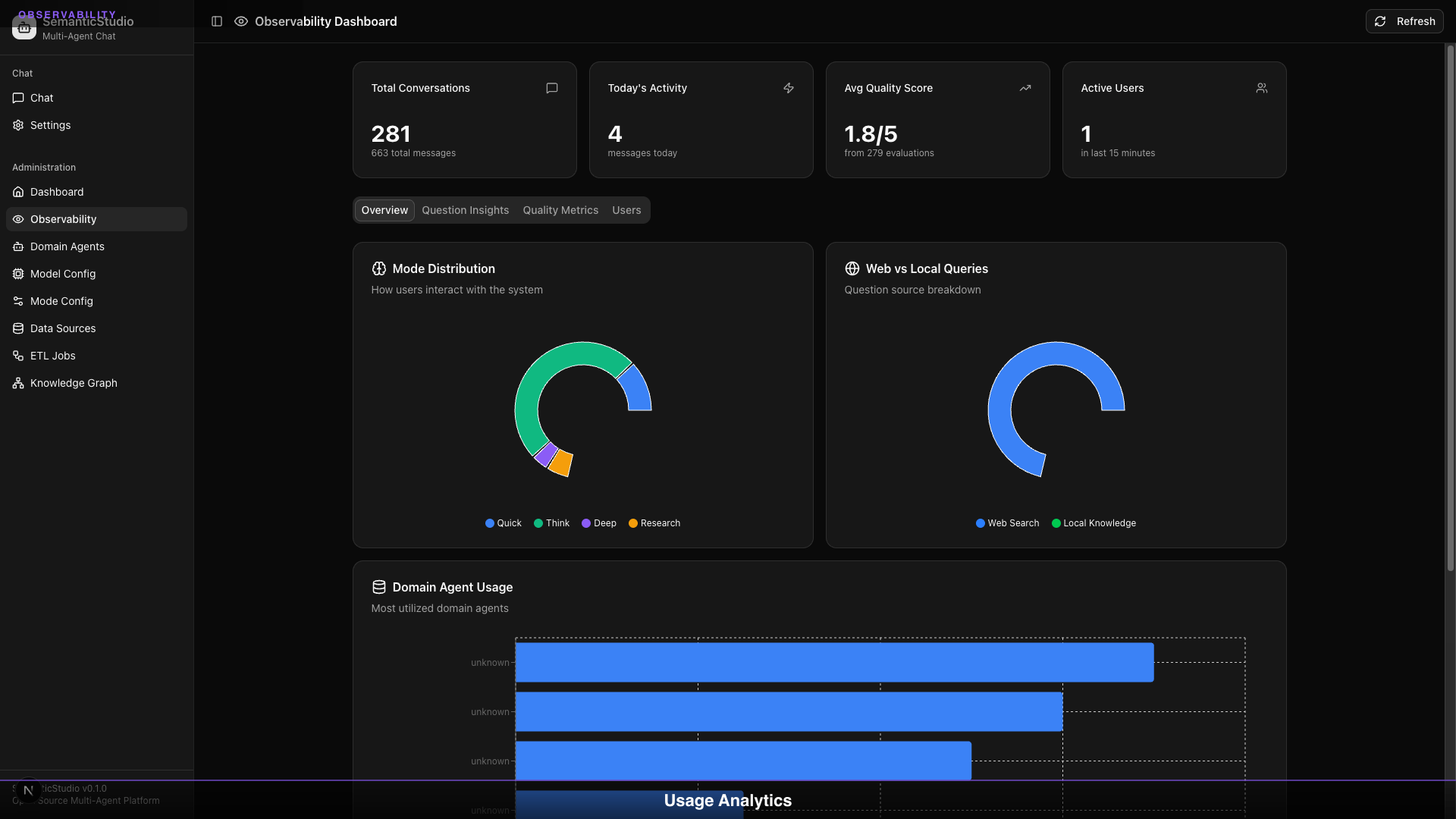Open the ETL Jobs panel
1456x819 pixels.
(x=52, y=356)
